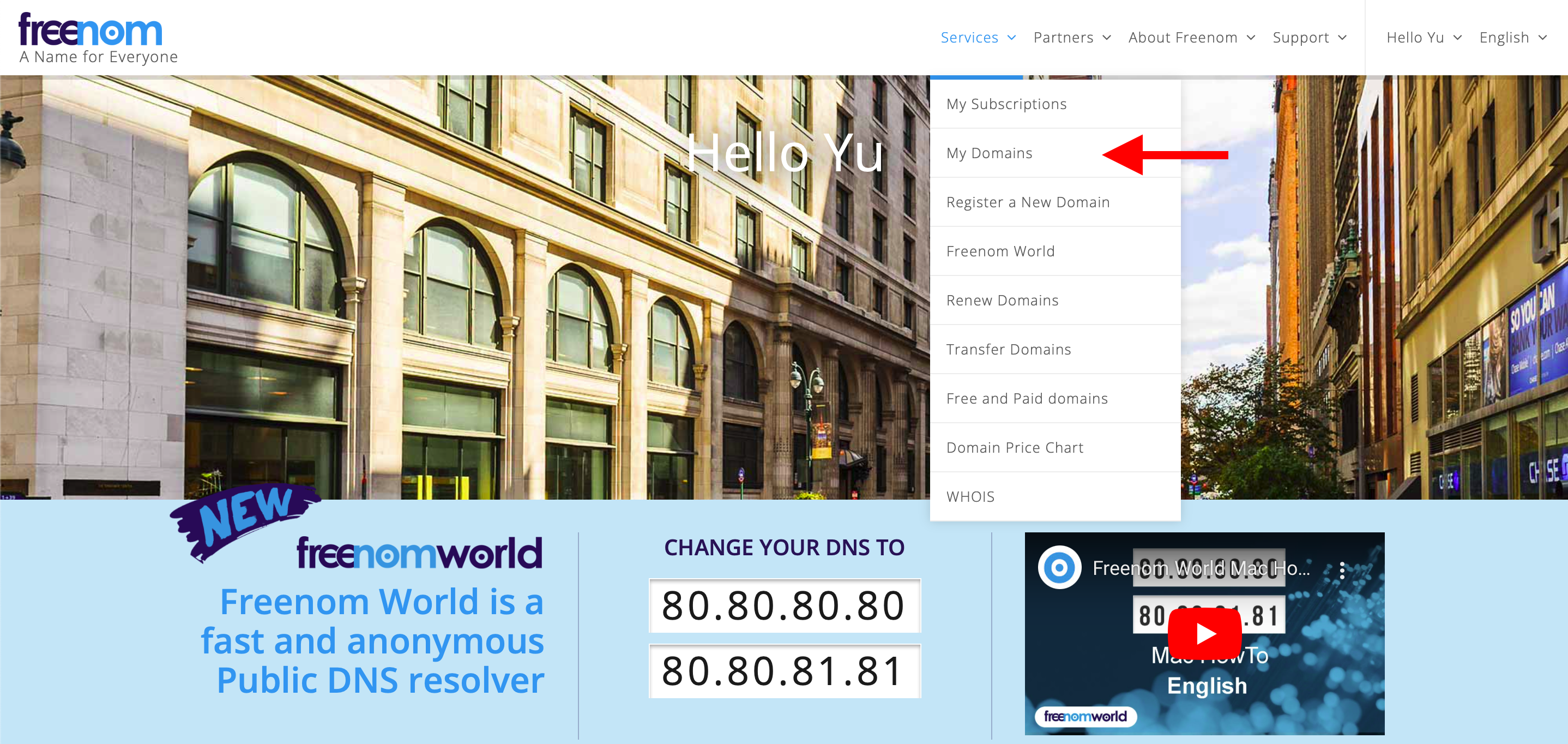Image resolution: width=1568 pixels, height=744 pixels.
Task: Click the Freenom logo
Action: coord(91,29)
